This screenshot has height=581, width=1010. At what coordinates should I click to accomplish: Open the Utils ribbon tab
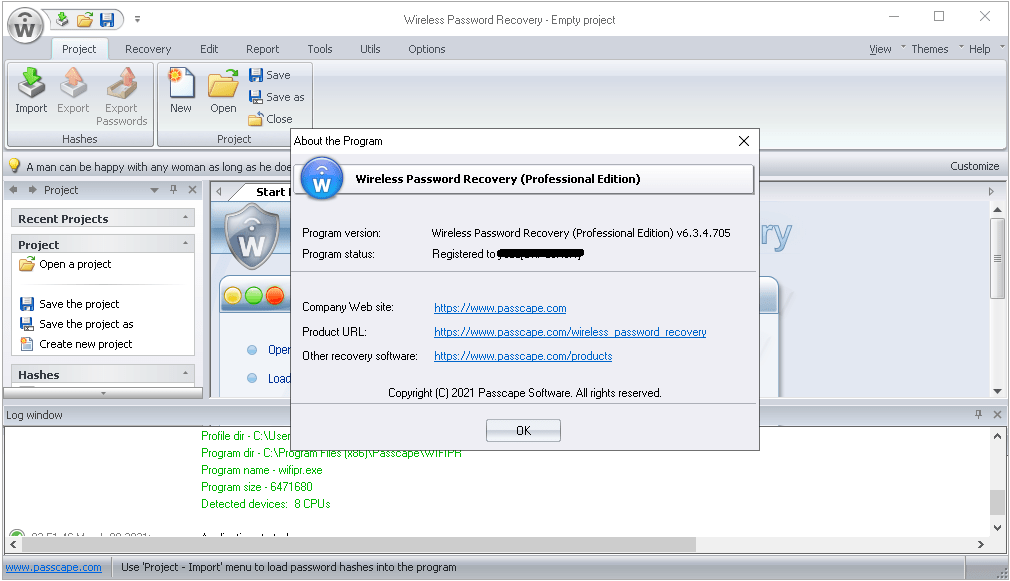pos(370,49)
